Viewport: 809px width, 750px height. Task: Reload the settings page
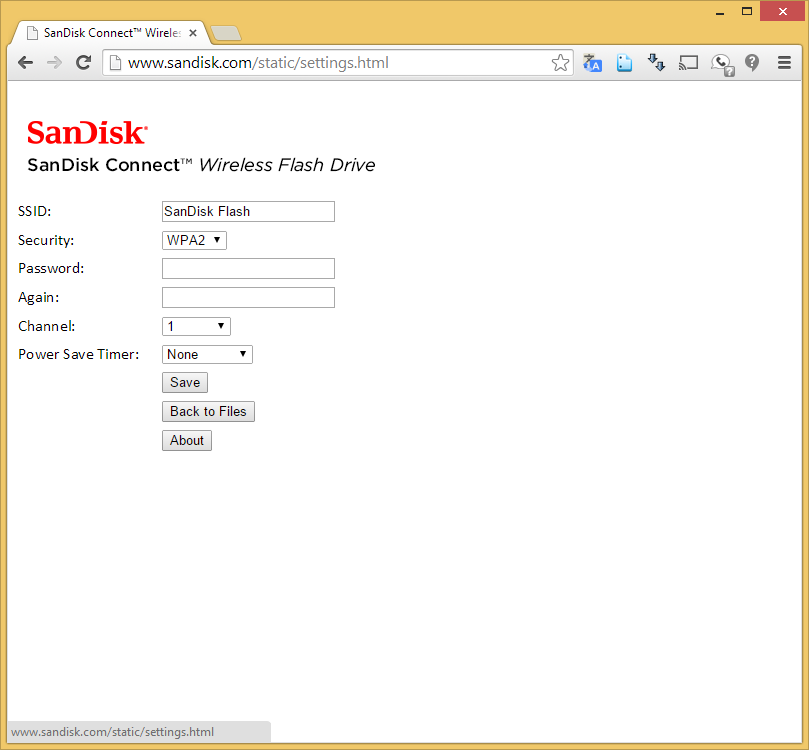click(x=84, y=63)
